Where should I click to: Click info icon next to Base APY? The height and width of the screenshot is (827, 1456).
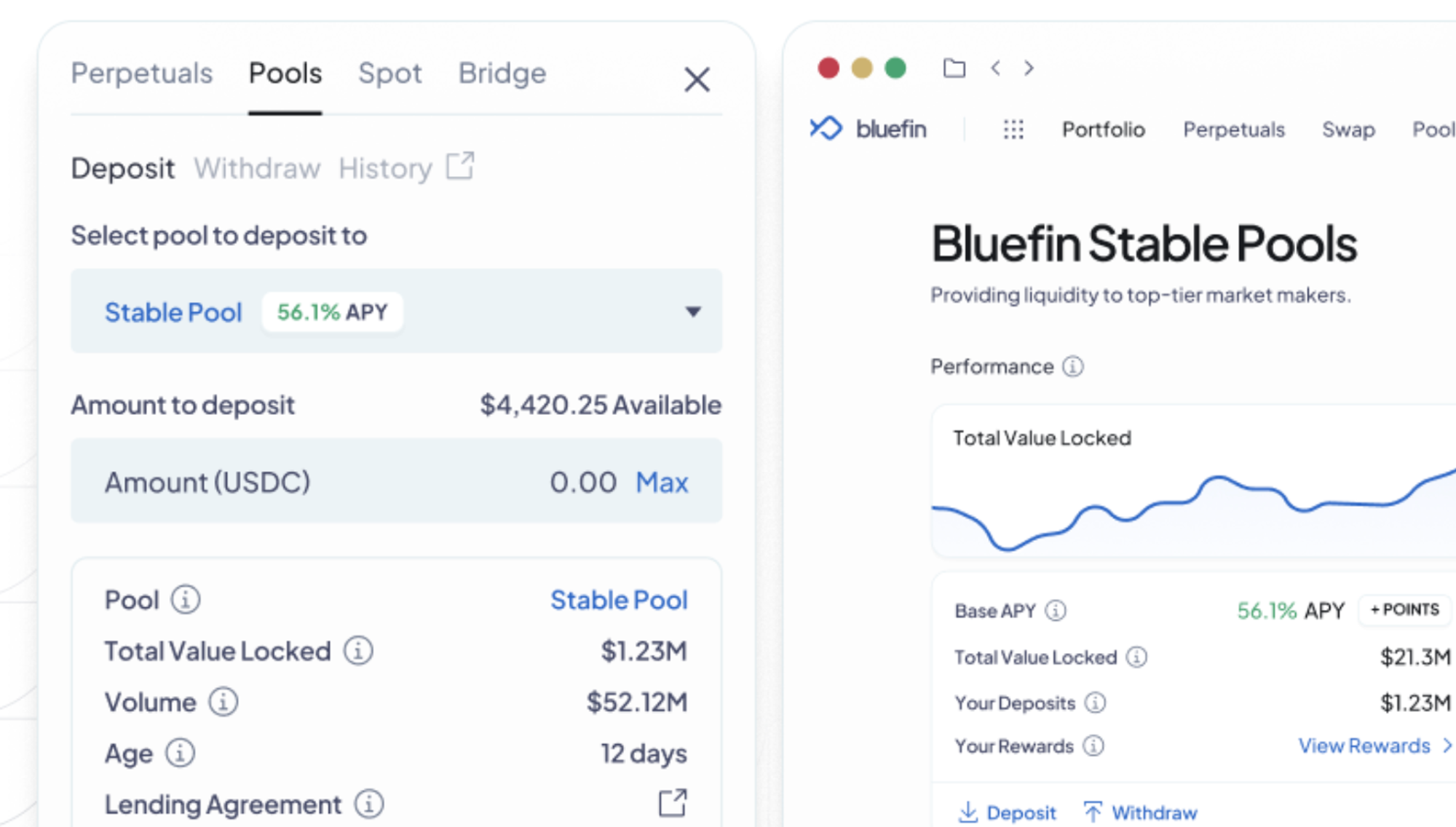point(1056,610)
